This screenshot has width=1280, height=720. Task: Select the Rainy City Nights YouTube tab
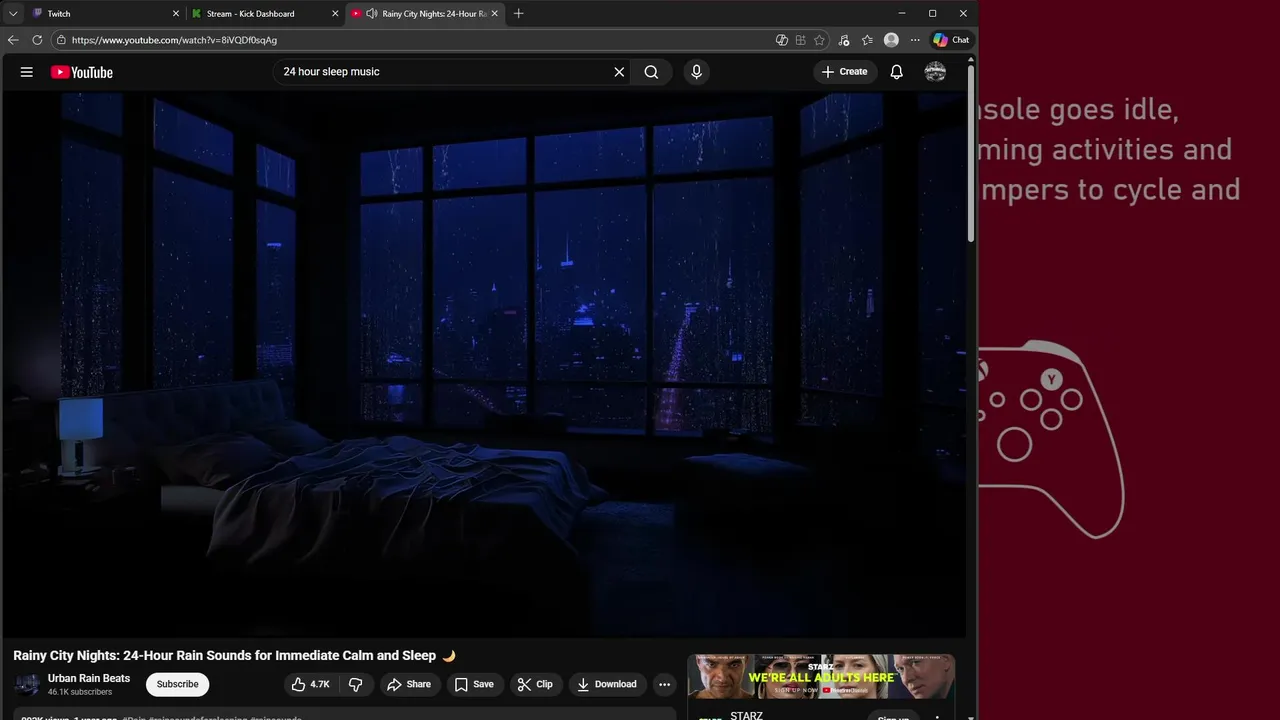424,14
